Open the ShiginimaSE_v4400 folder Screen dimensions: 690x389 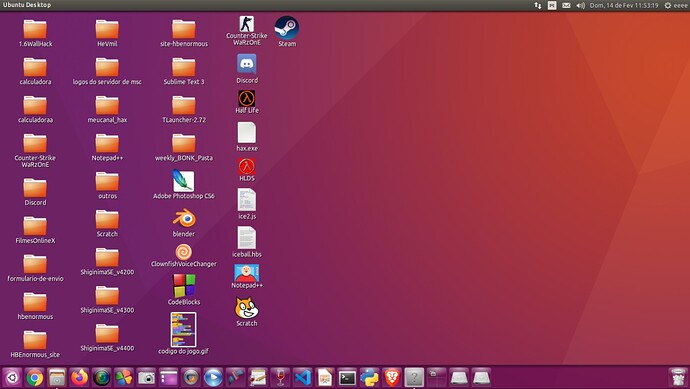(107, 334)
